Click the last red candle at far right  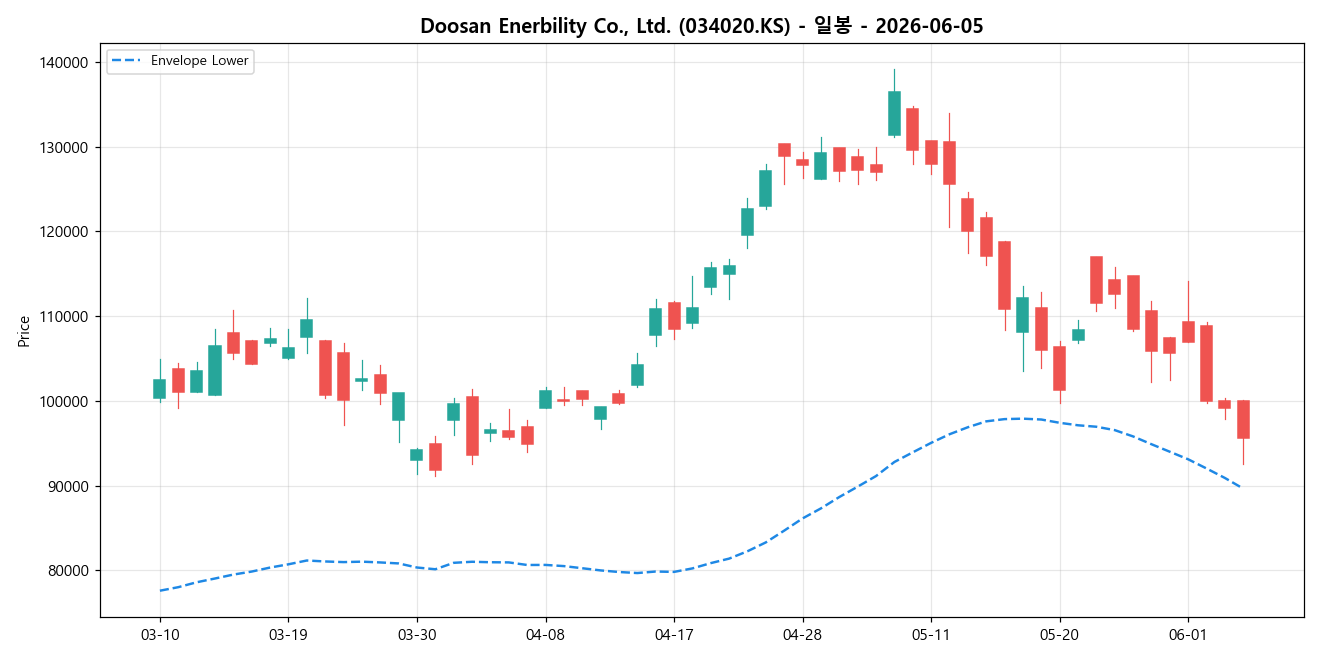tap(1243, 419)
